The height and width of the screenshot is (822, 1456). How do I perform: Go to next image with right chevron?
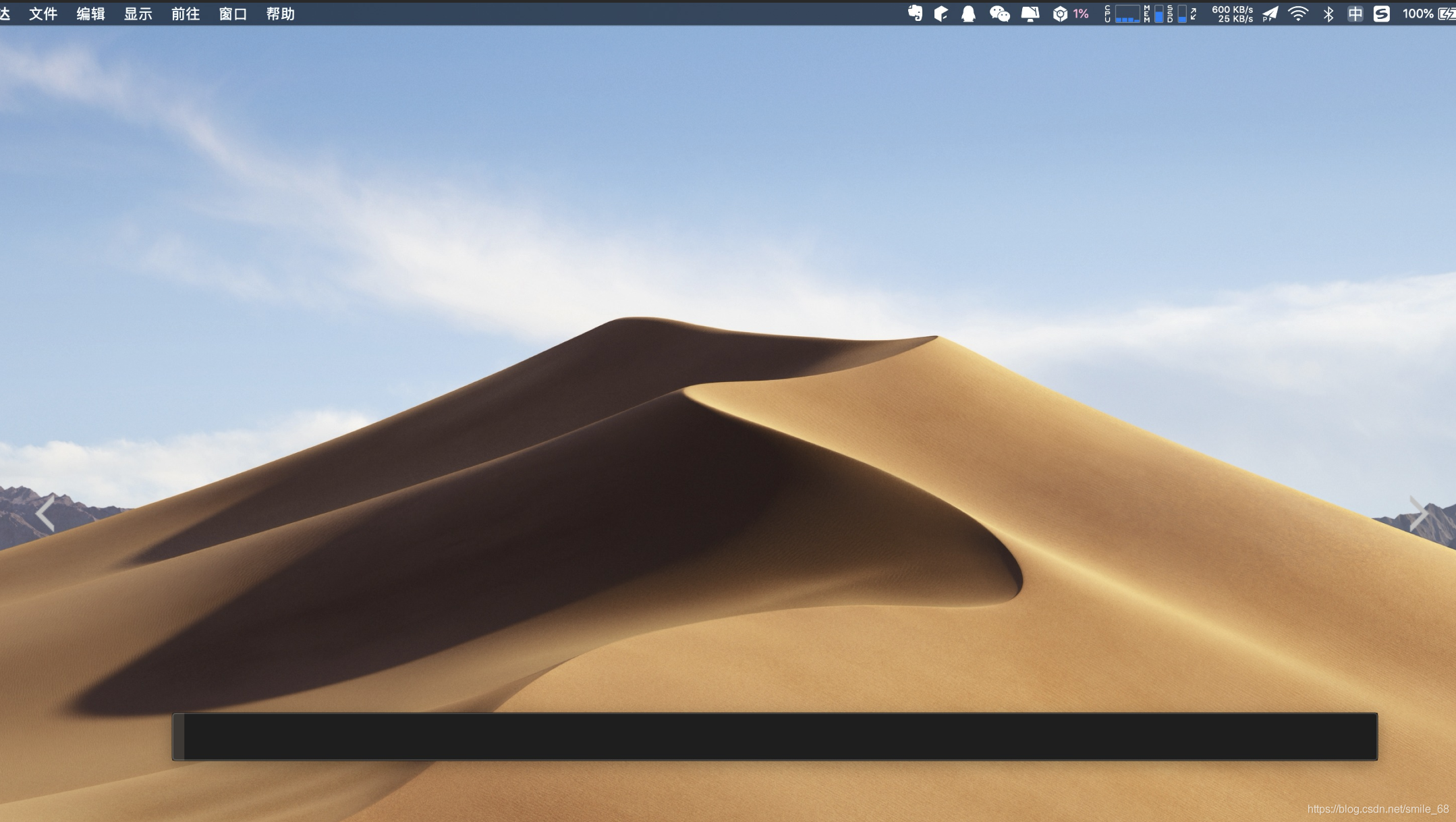[1419, 514]
